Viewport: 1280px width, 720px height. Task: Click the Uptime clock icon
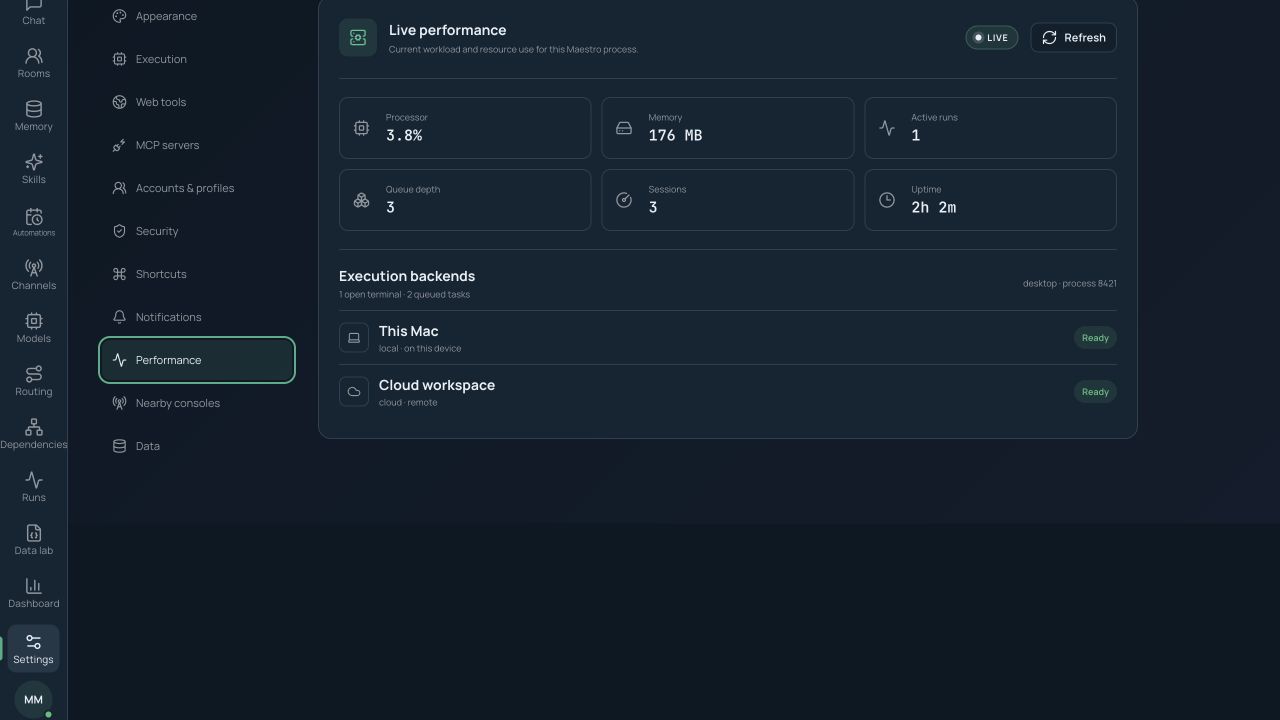pos(887,200)
